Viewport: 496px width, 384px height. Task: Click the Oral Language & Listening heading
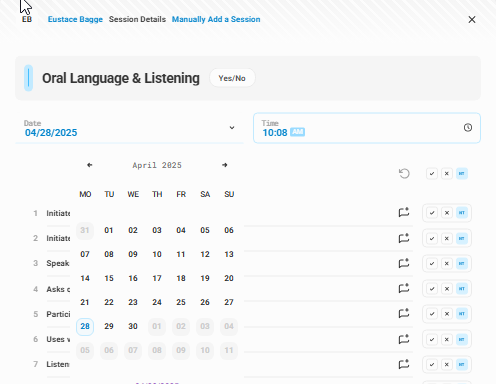(x=121, y=78)
